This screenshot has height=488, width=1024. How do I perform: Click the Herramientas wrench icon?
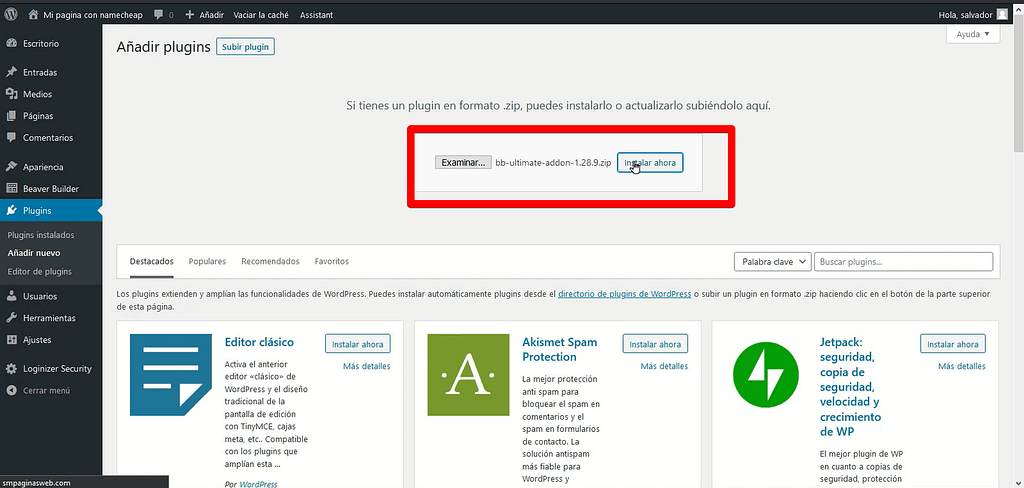[x=11, y=318]
